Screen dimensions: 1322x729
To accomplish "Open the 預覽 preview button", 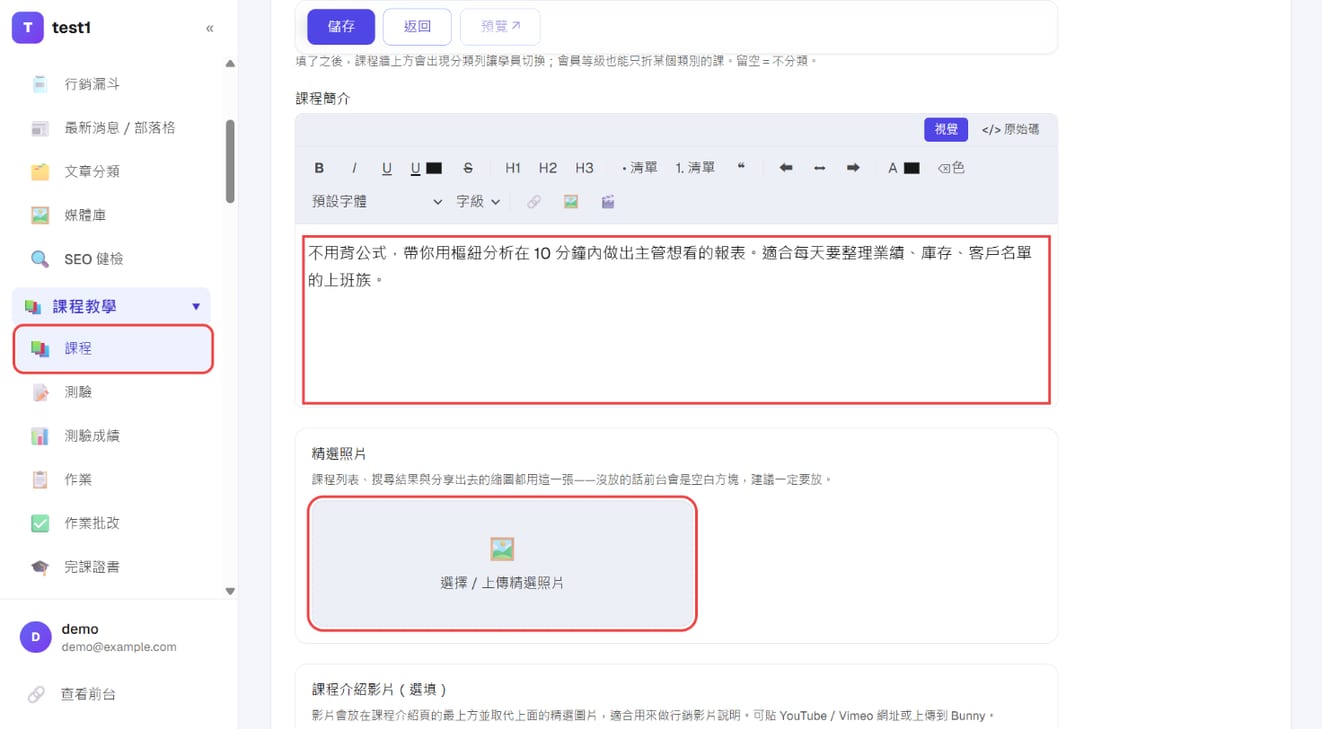I will (500, 27).
